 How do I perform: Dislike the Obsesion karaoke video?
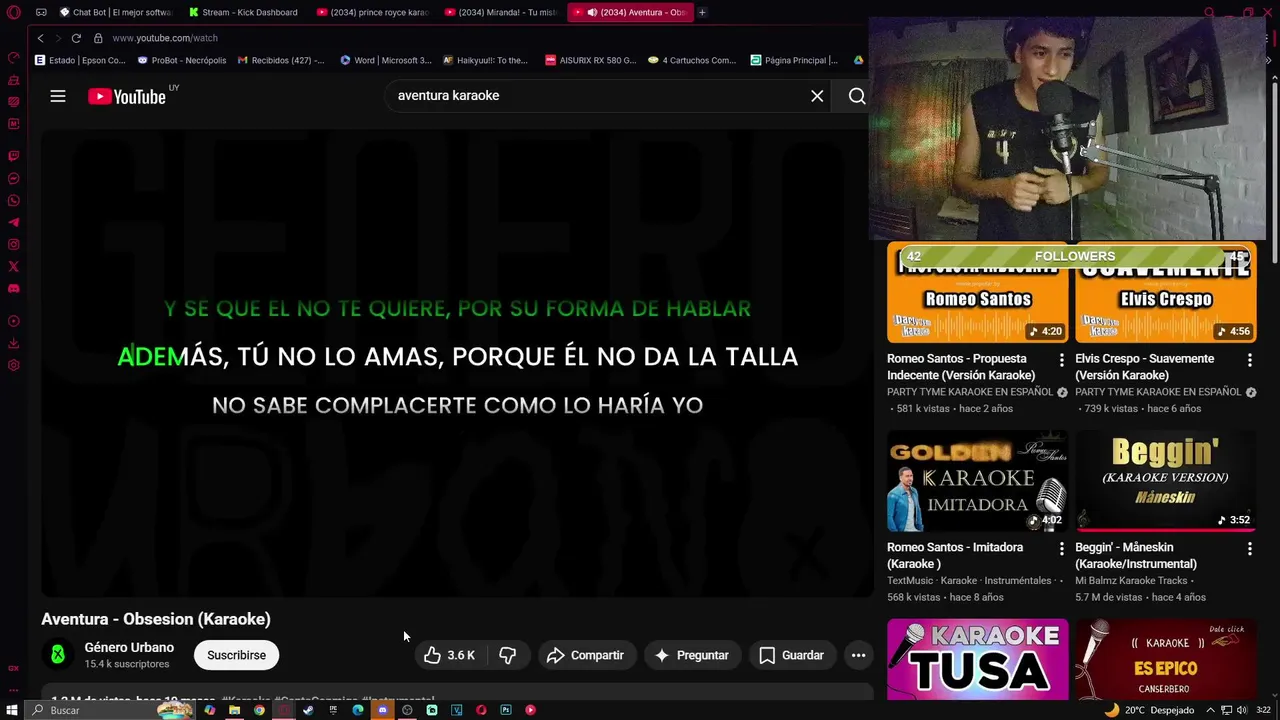click(x=508, y=655)
